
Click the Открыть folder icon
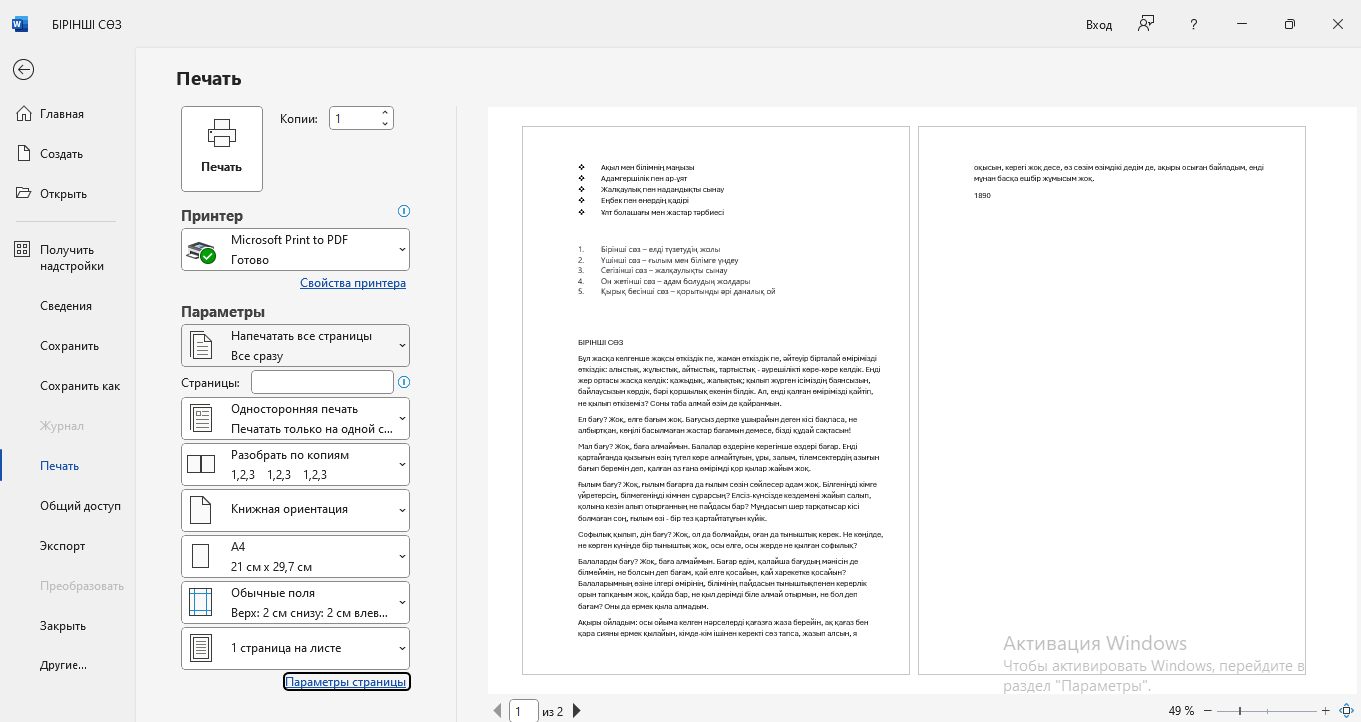pos(24,194)
